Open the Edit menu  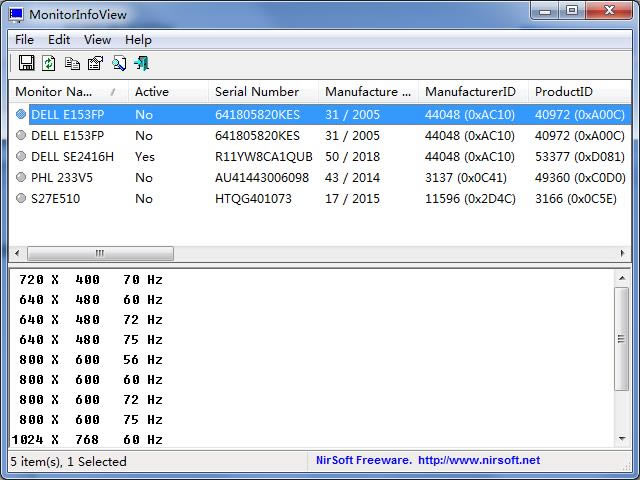tap(59, 40)
